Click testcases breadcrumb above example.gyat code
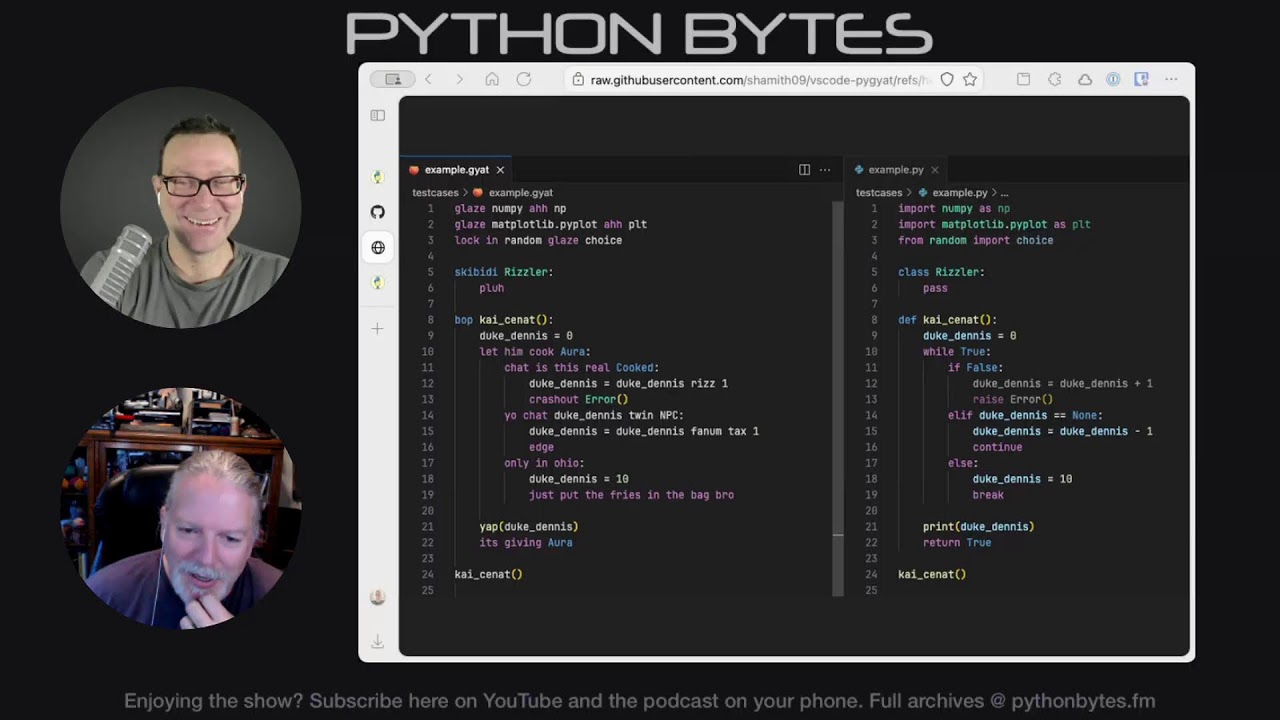This screenshot has width=1280, height=720. (435, 193)
